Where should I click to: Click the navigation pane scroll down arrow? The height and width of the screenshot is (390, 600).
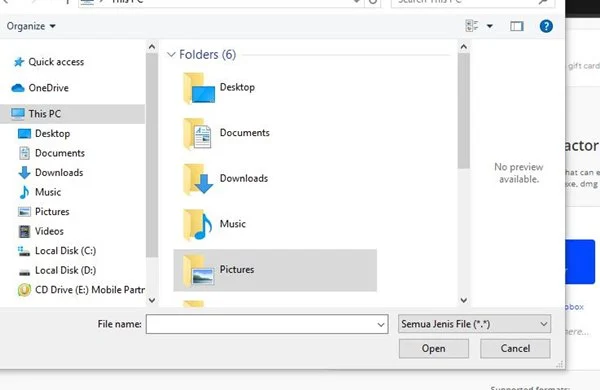click(152, 300)
